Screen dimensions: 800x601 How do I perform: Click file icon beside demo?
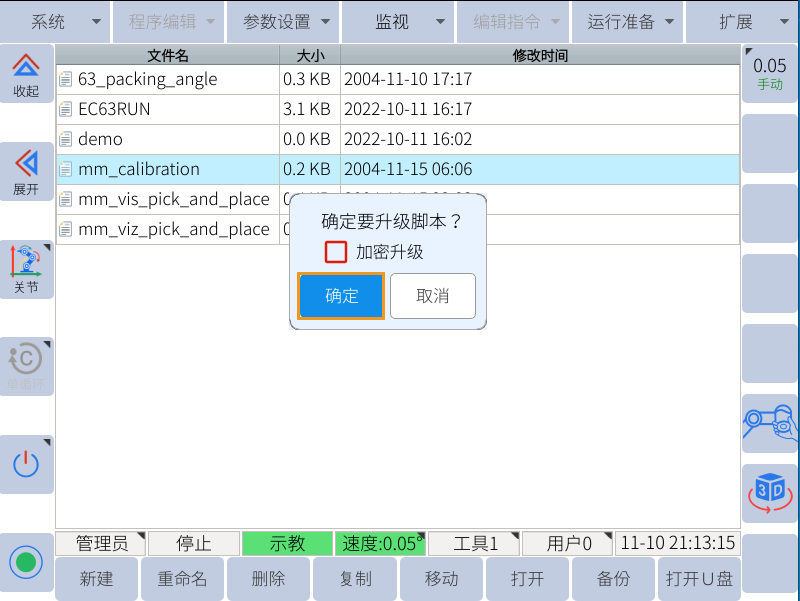tap(65, 139)
